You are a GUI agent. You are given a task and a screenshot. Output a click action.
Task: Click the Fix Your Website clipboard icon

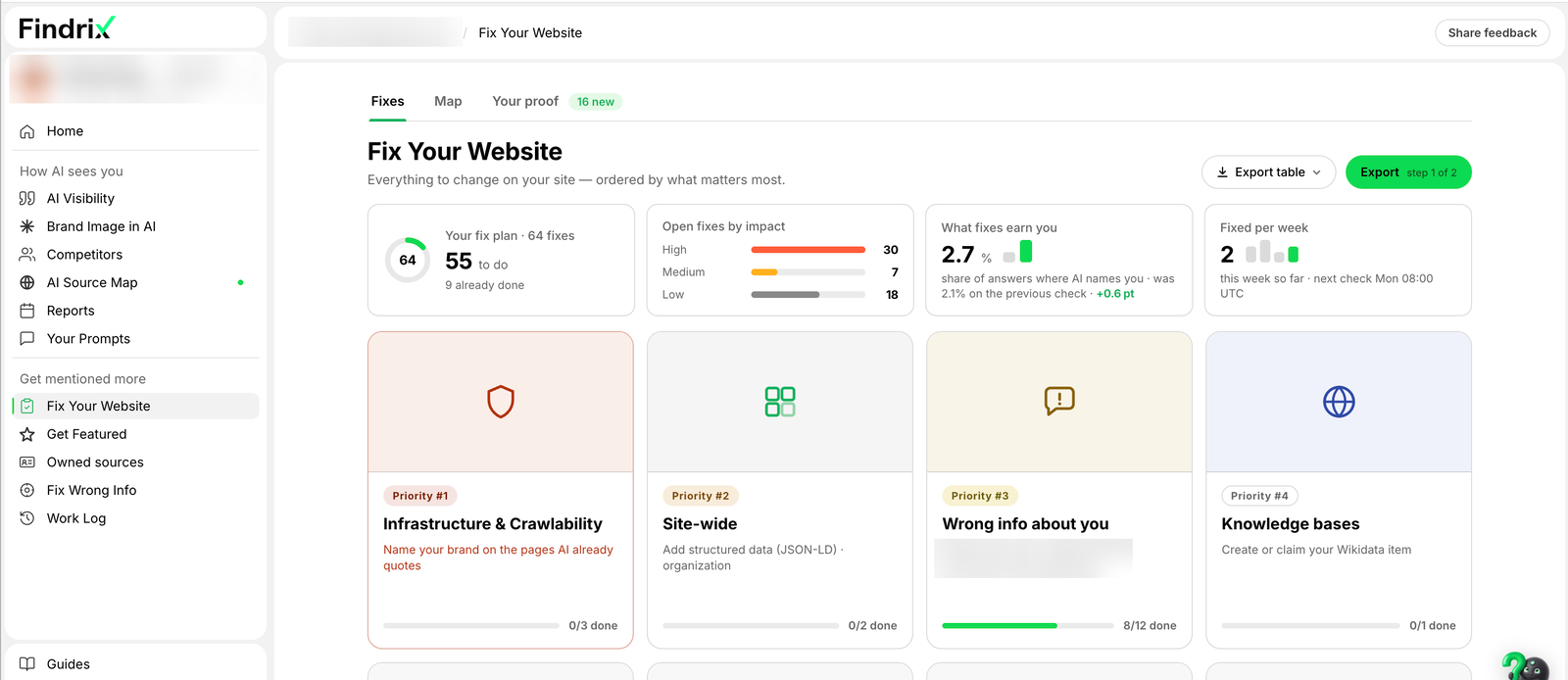[27, 406]
